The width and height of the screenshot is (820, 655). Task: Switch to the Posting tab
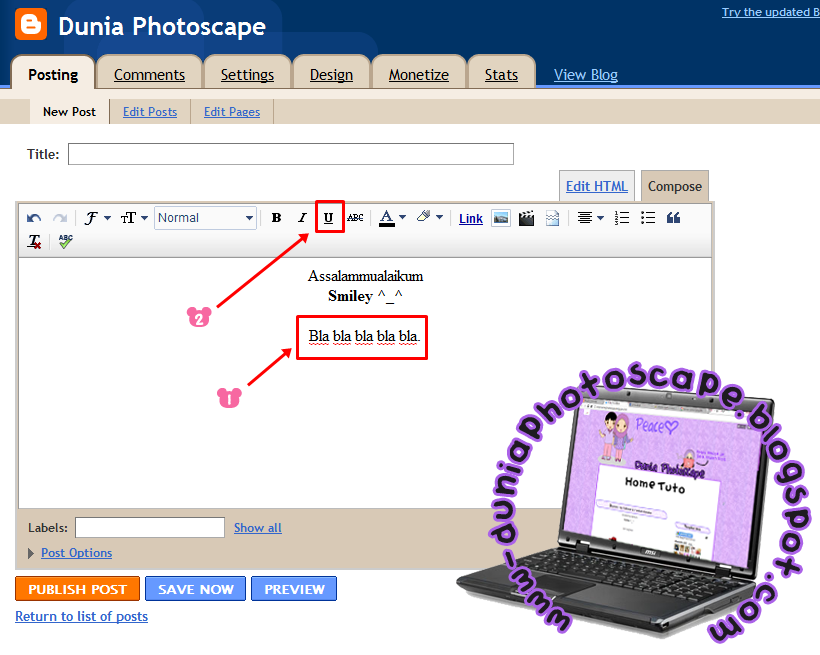coord(53,74)
